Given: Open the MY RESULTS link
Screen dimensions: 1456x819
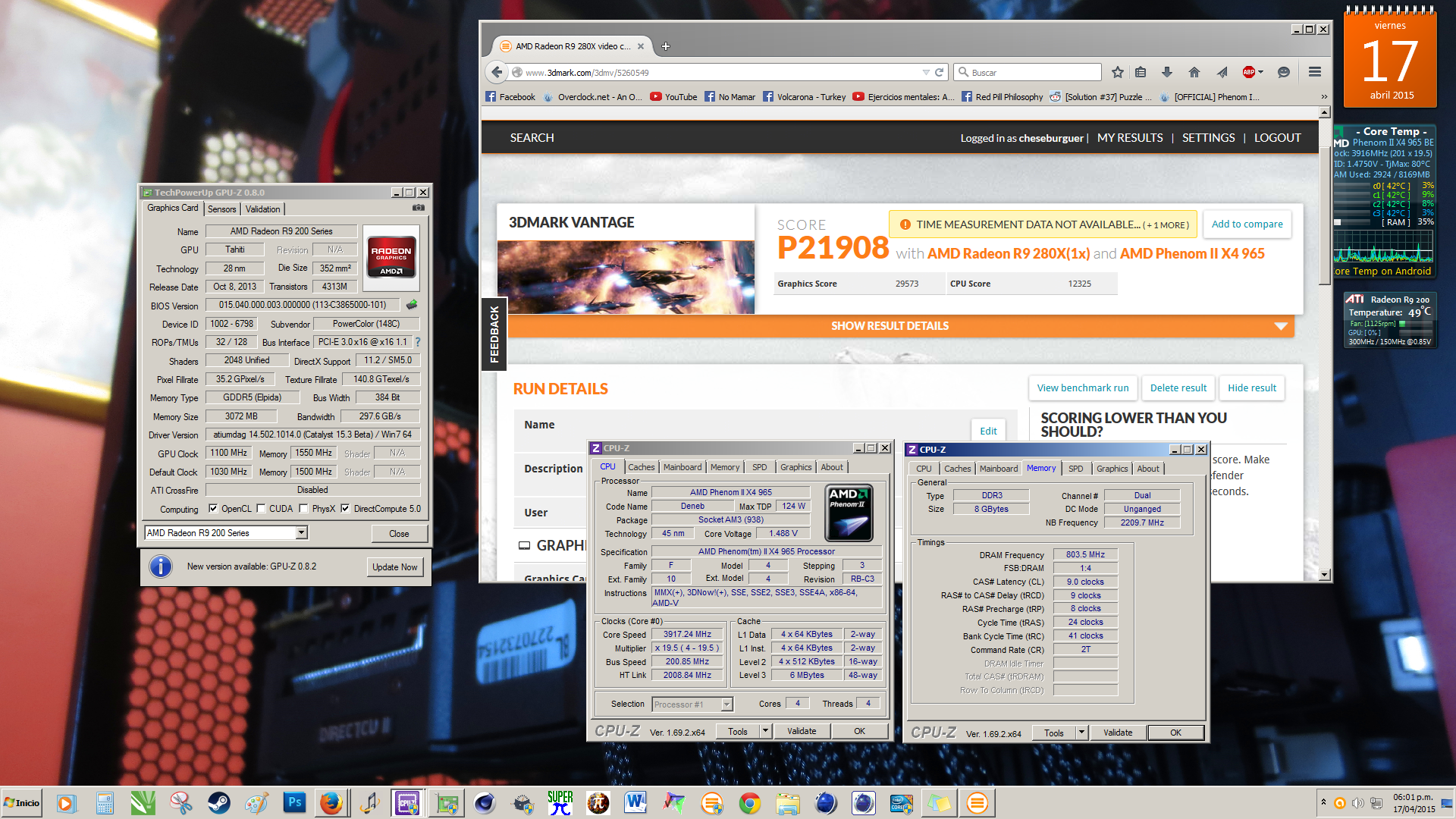Looking at the screenshot, I should (x=1130, y=138).
